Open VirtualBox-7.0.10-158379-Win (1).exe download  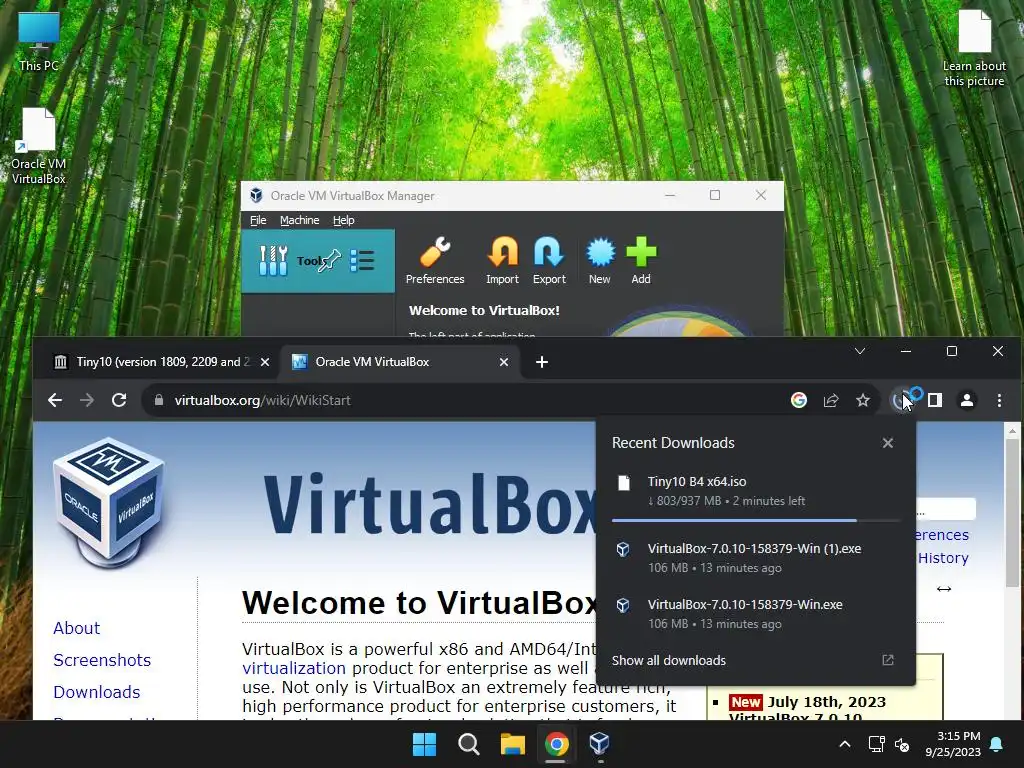click(756, 558)
